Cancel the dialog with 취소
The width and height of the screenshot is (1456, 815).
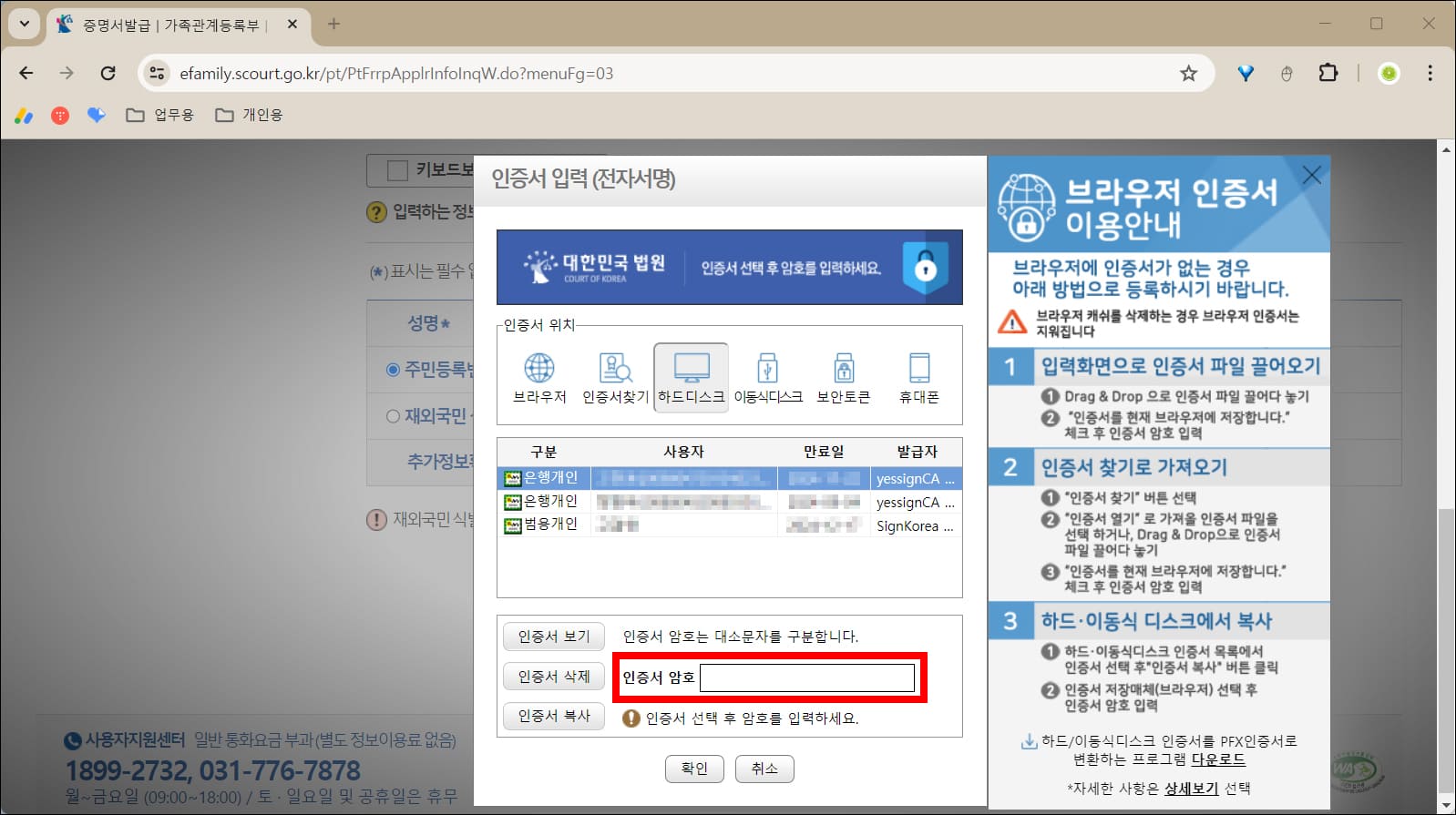[764, 769]
